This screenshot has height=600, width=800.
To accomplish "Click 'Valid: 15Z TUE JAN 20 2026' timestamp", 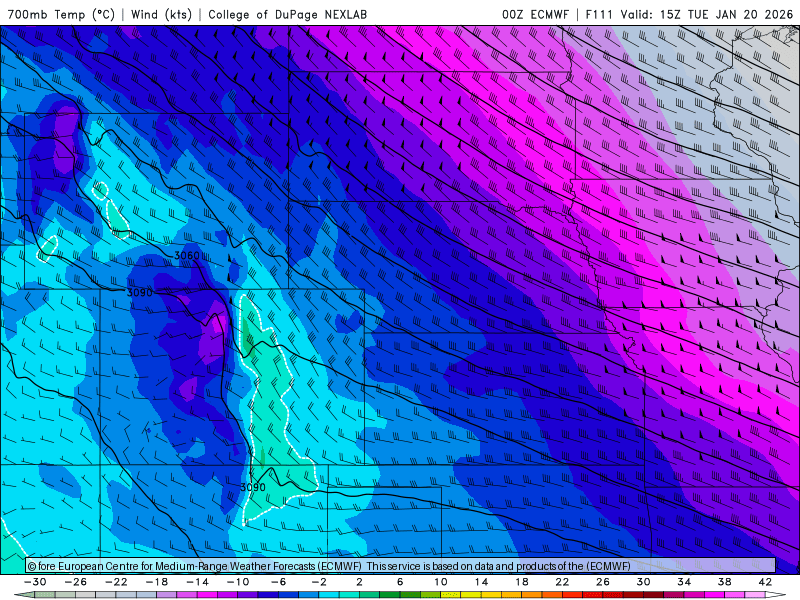I will click(x=707, y=14).
